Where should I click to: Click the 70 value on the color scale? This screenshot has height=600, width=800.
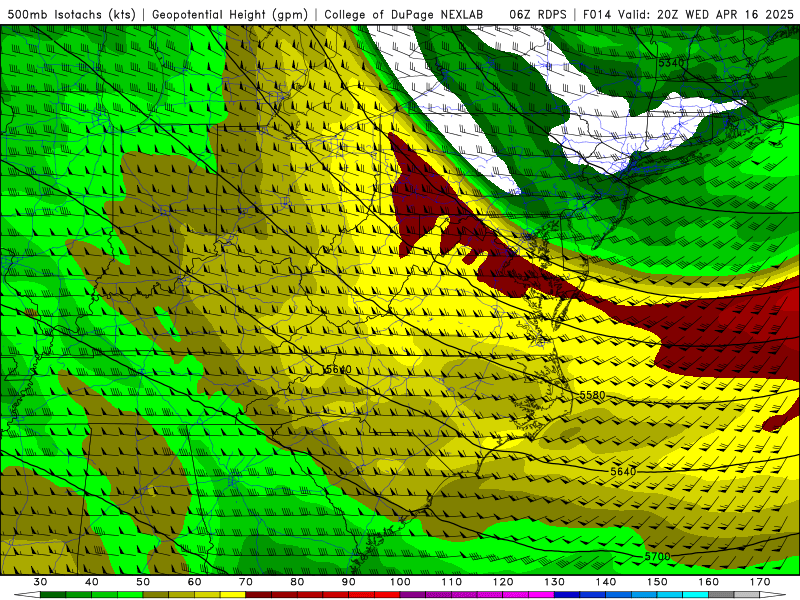[246, 582]
